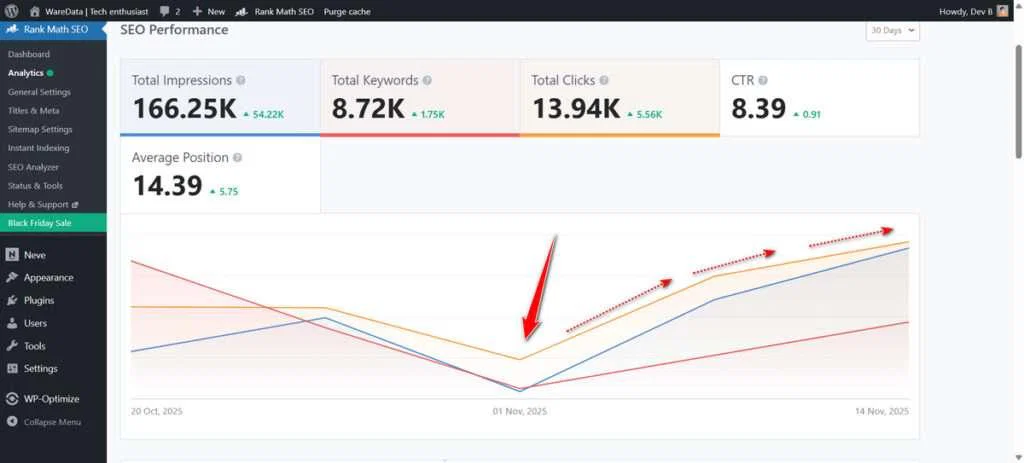
Task: Click the WordPress logo icon
Action: pos(11,11)
